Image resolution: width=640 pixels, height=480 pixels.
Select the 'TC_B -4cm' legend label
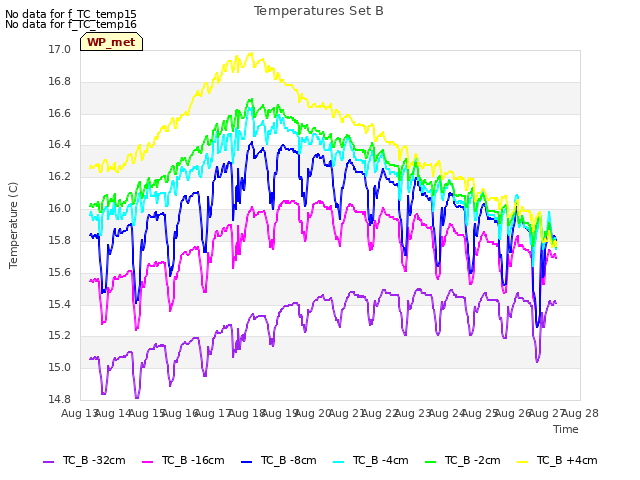(x=380, y=460)
